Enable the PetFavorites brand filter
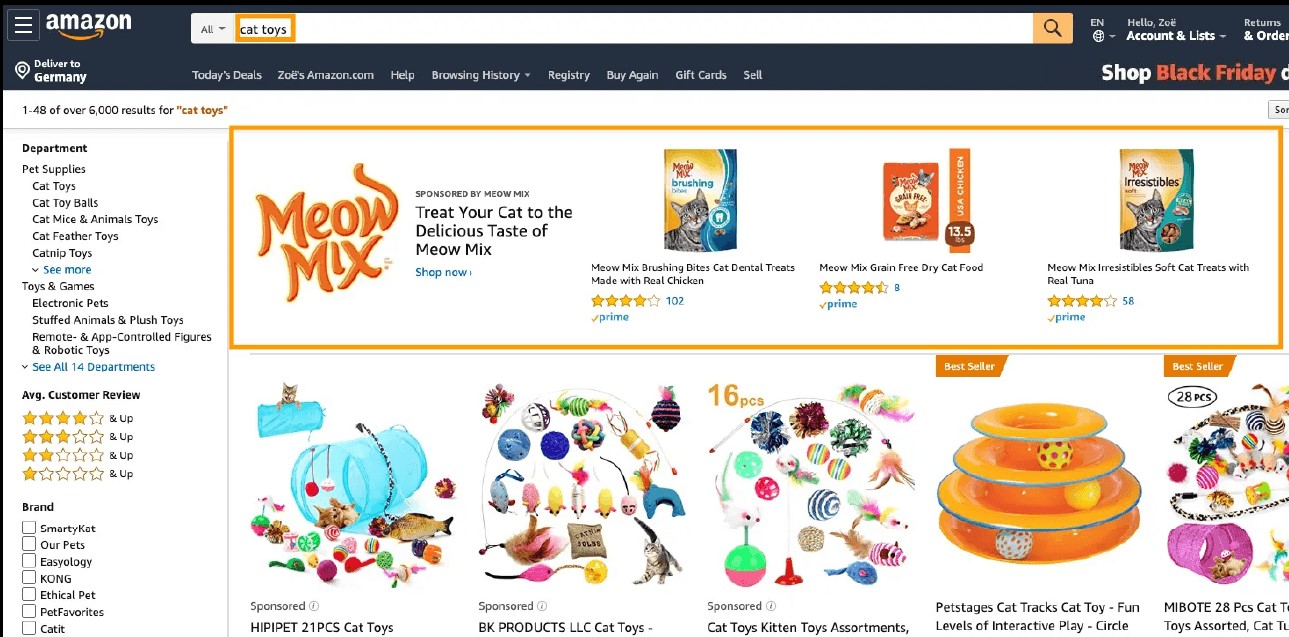Viewport: 1289px width, 637px height. 29,611
